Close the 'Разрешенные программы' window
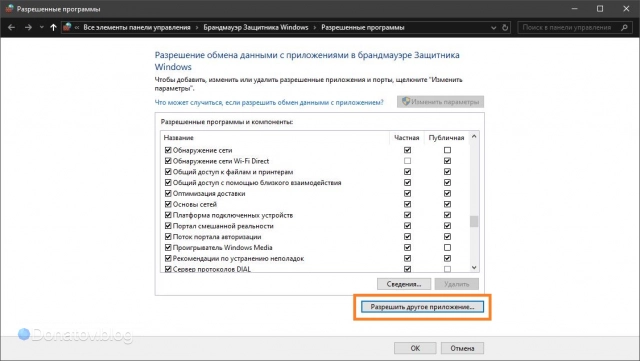Image resolution: width=640 pixels, height=361 pixels. [x=626, y=9]
